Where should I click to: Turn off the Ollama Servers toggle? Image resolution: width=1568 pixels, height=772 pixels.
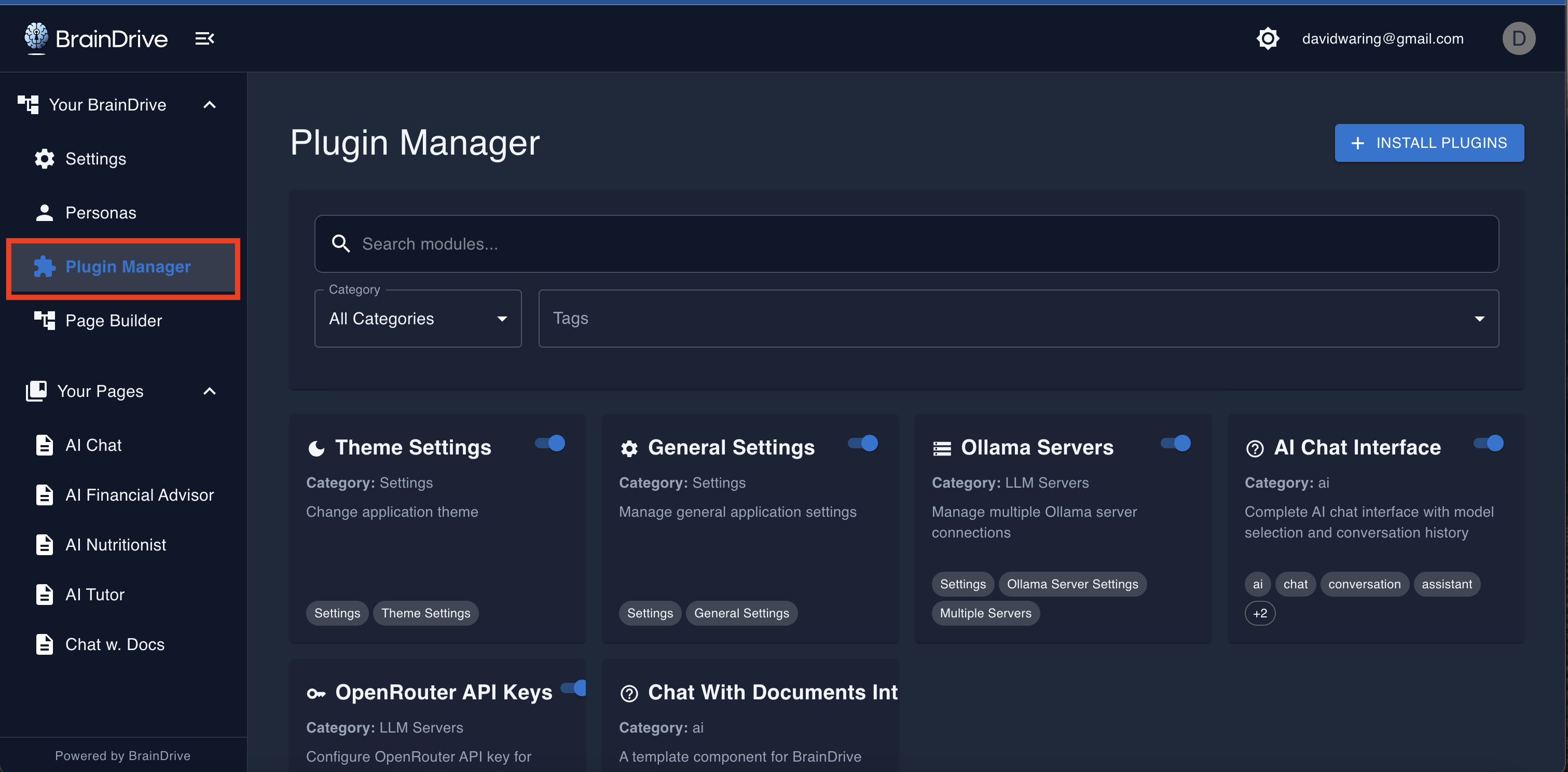[x=1176, y=443]
